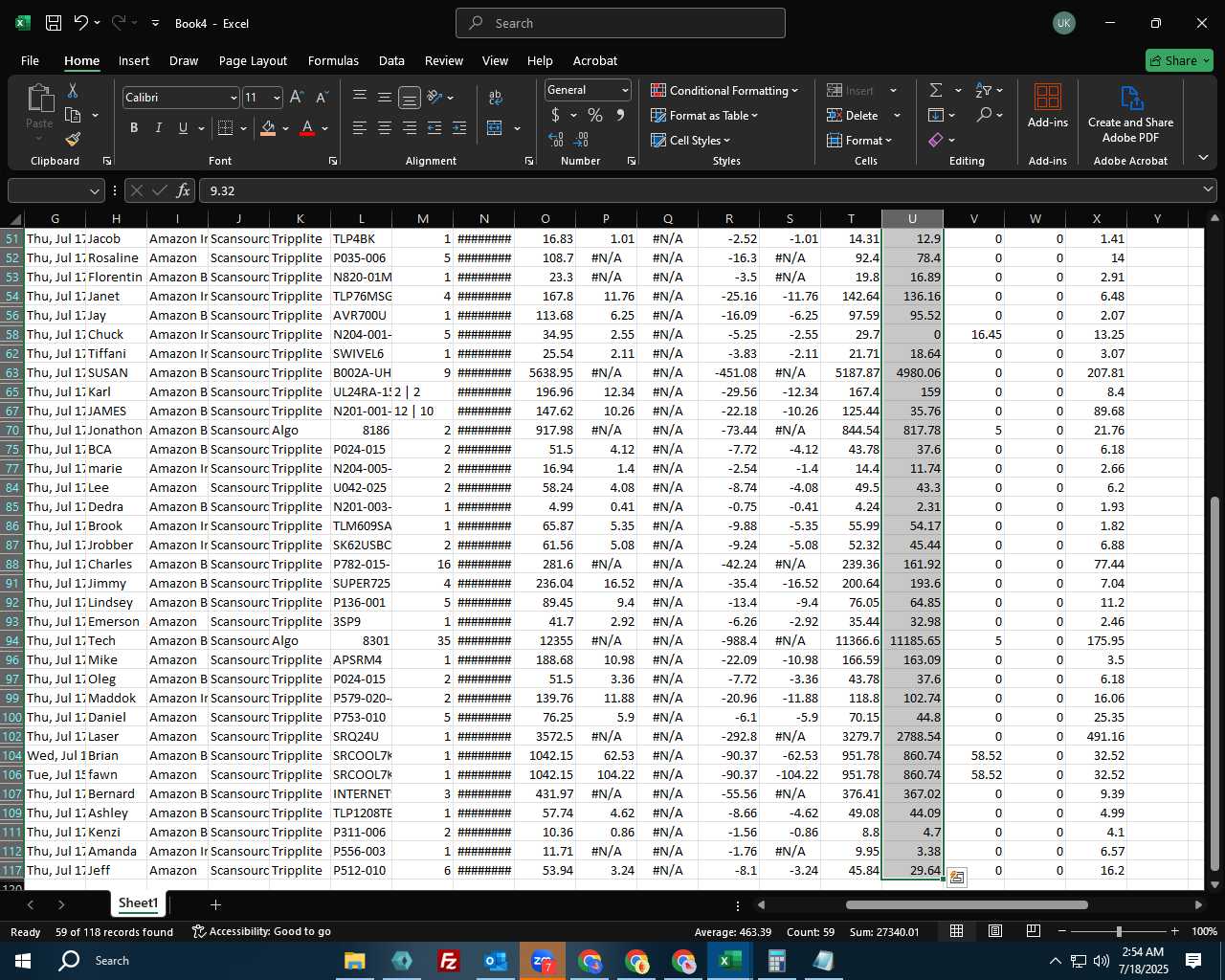Expand the Name Box dropdown
Screen dimensions: 1225x980
point(95,190)
